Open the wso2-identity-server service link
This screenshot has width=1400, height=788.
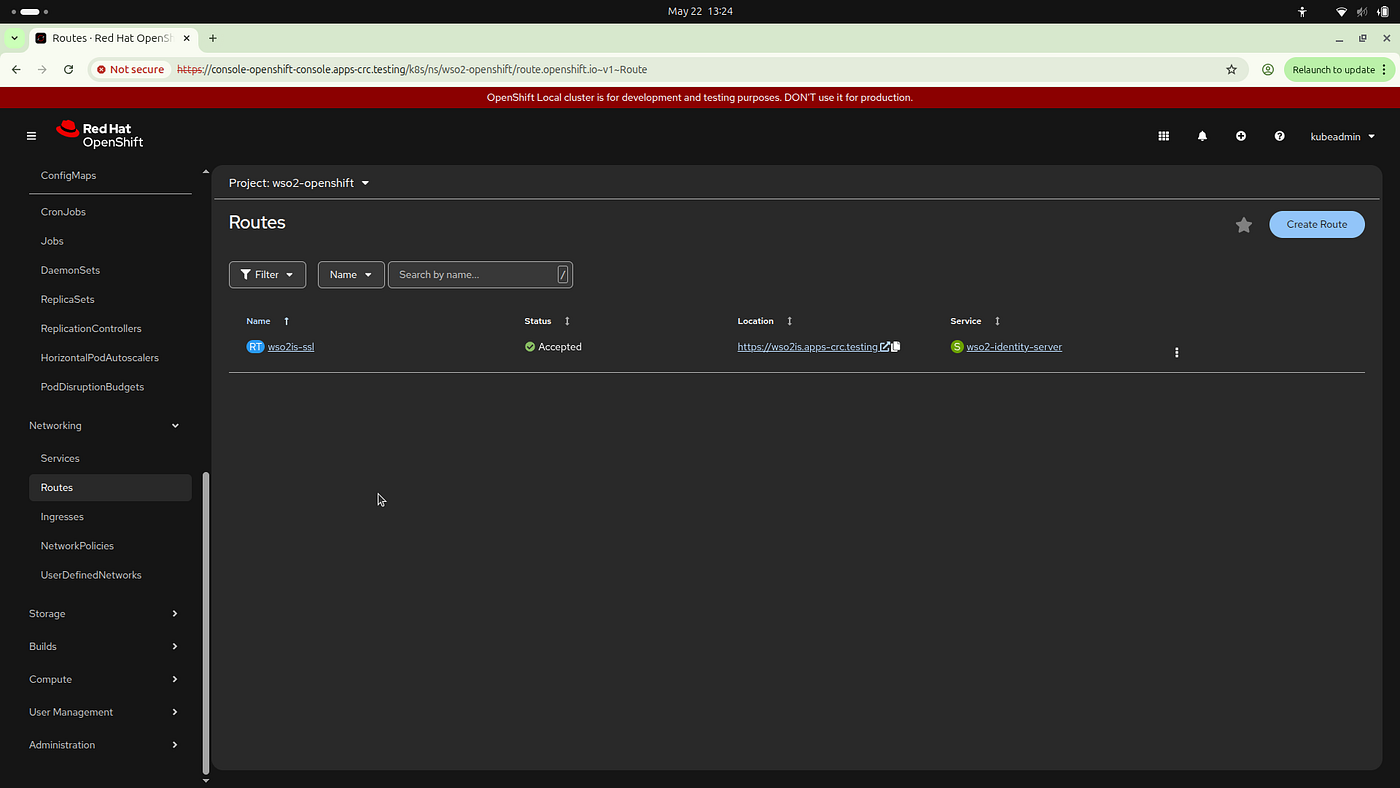pyautogui.click(x=1014, y=347)
